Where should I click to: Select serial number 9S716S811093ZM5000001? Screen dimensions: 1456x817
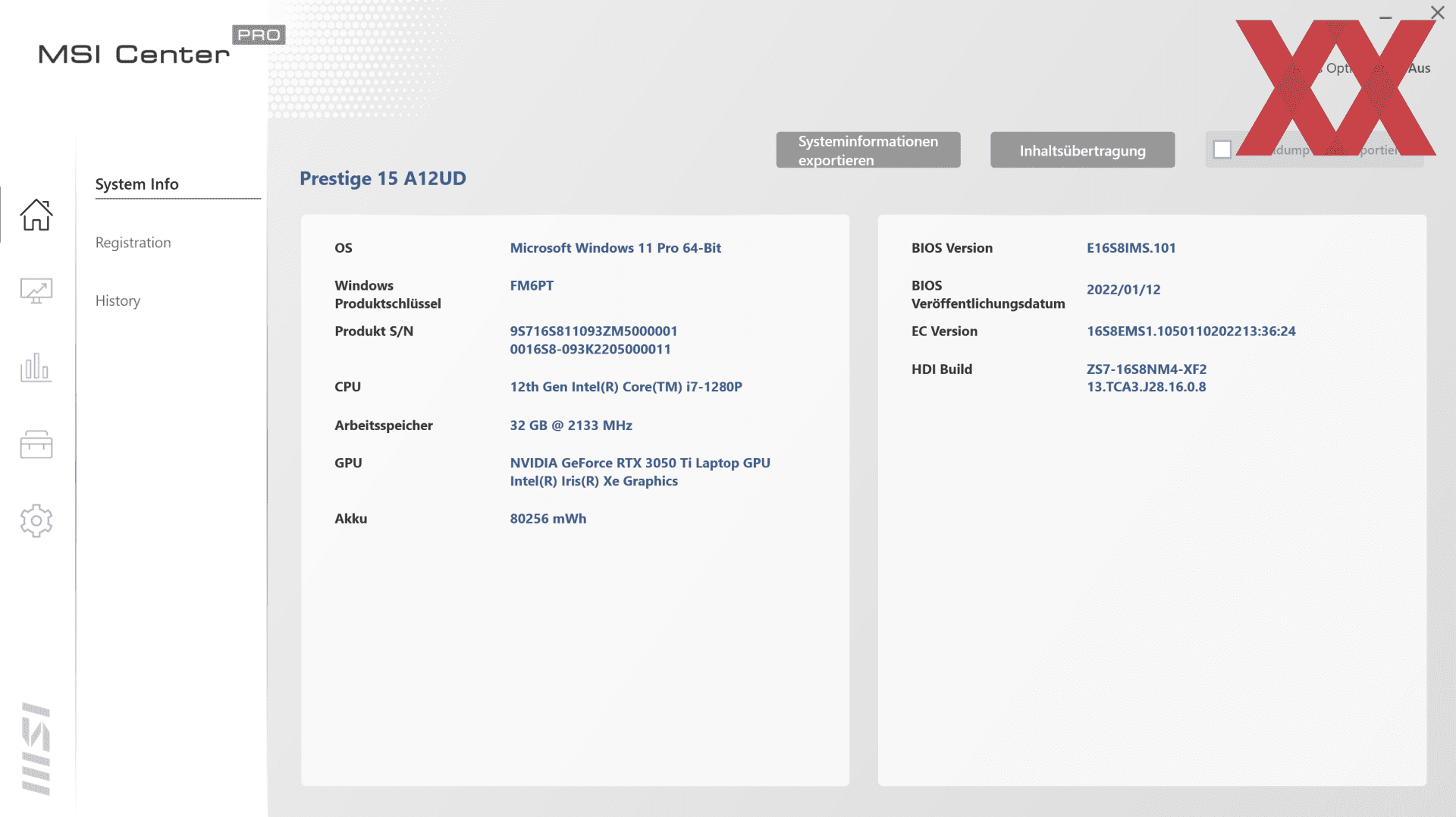pyautogui.click(x=593, y=332)
